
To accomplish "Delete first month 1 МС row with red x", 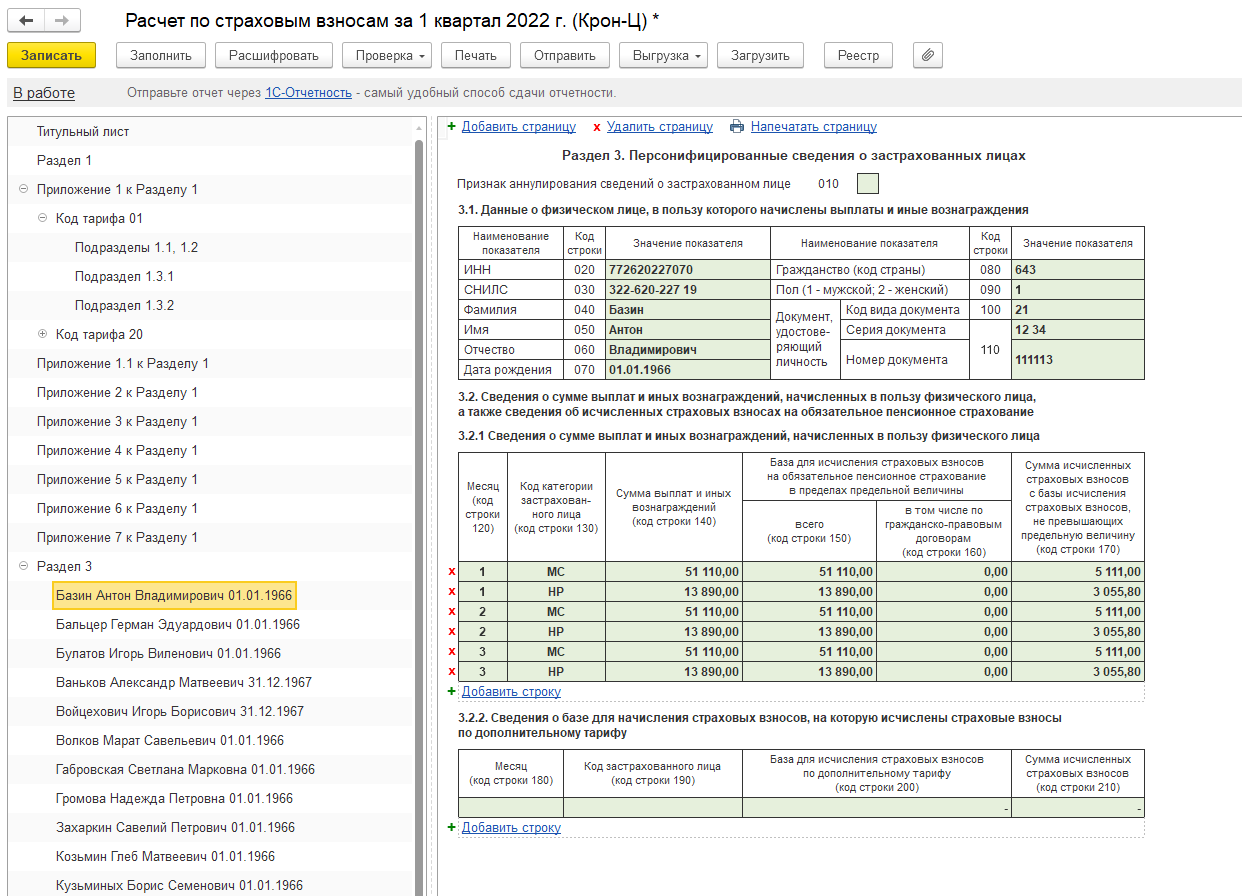I will pos(451,572).
